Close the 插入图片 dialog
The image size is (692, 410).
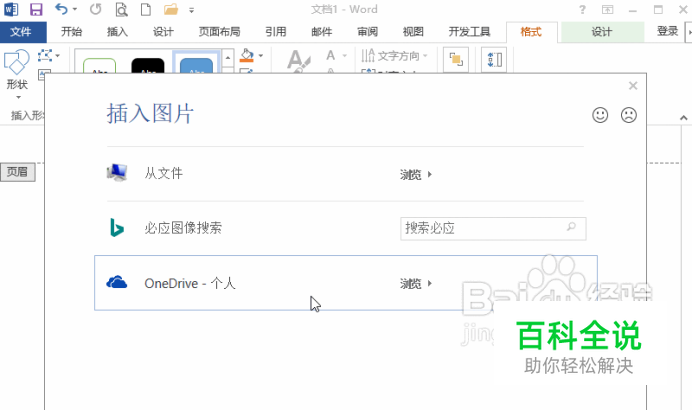coord(633,86)
